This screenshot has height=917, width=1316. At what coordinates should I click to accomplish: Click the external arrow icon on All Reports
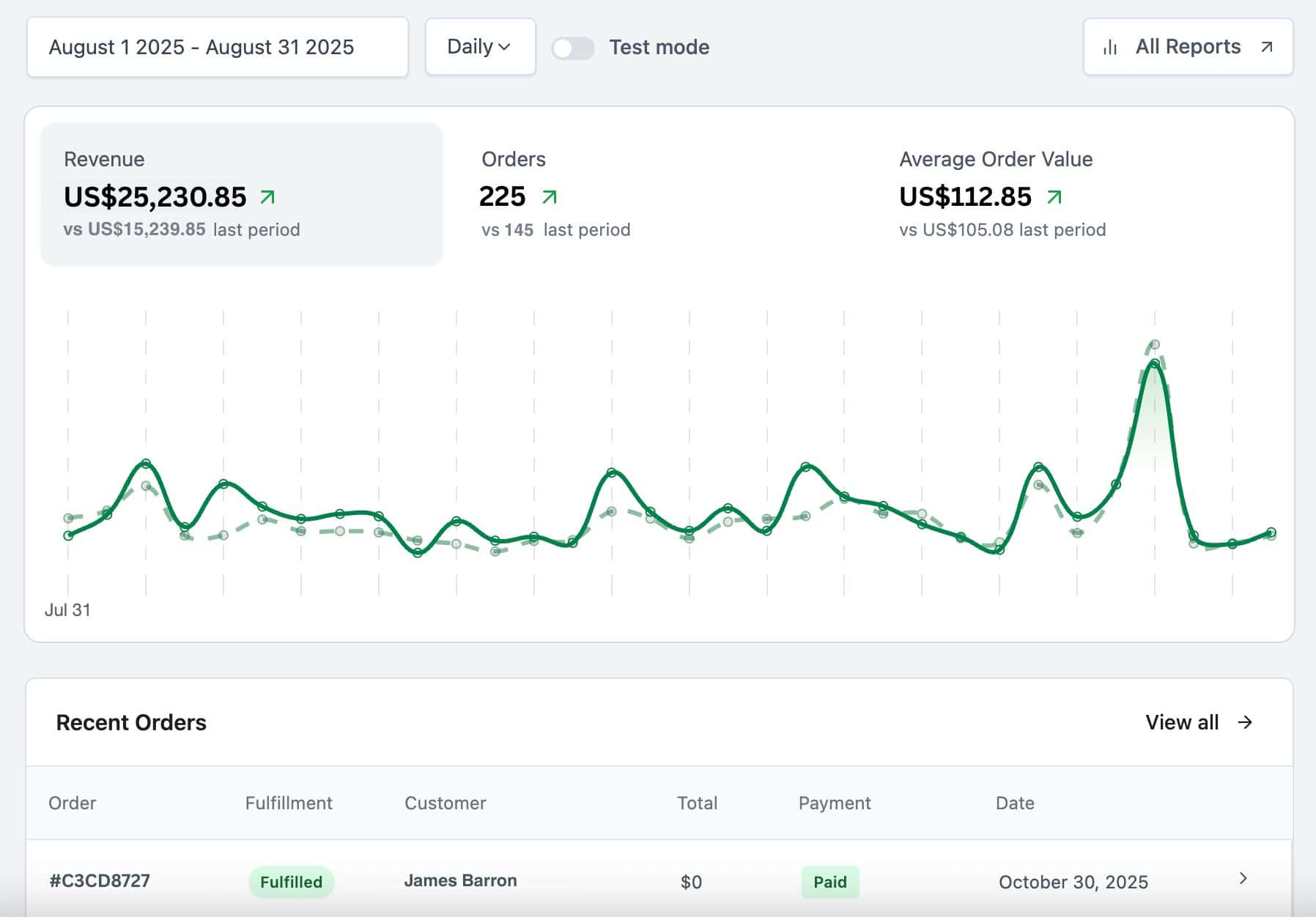pos(1266,47)
